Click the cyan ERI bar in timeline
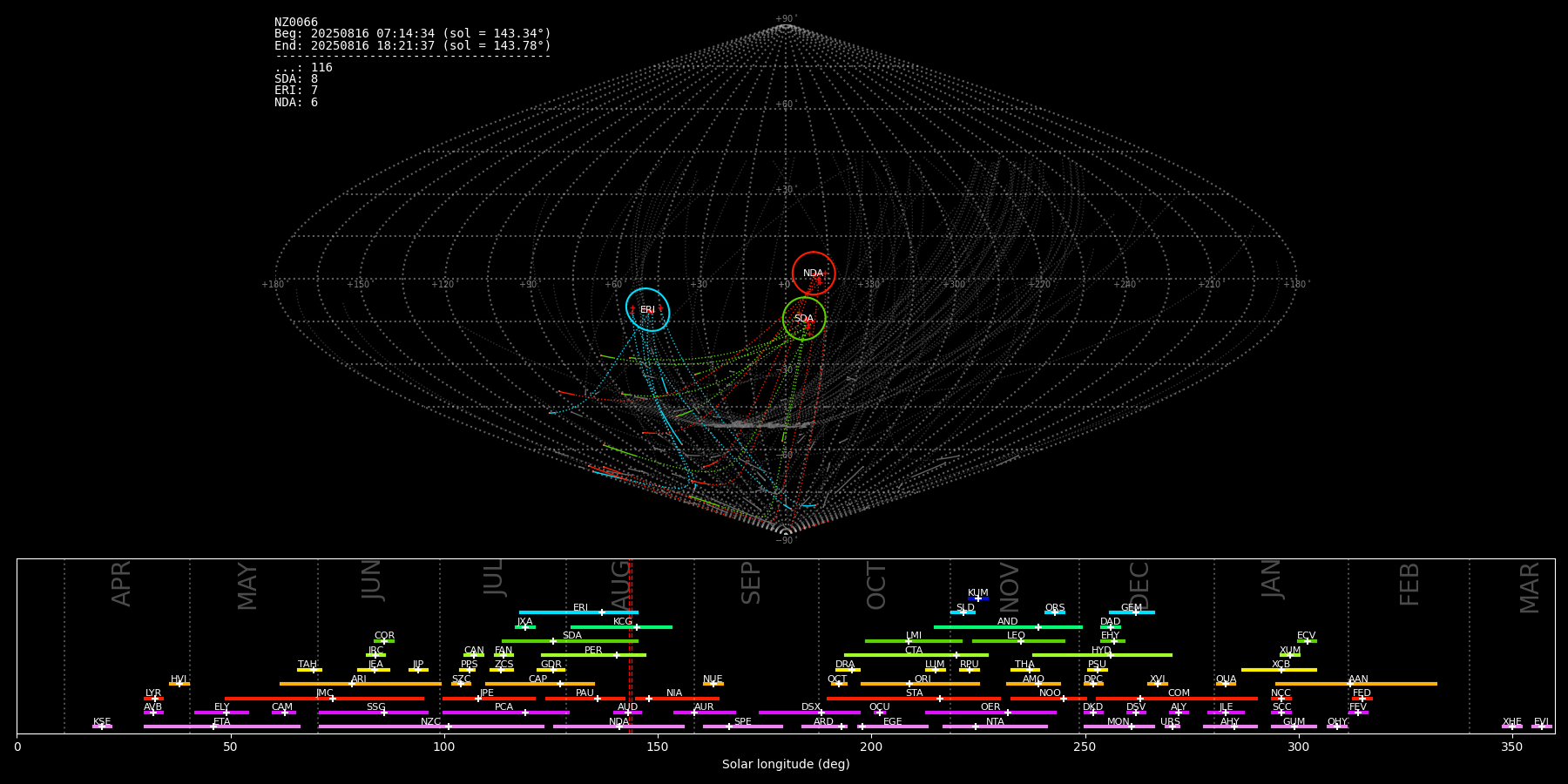The width and height of the screenshot is (1568, 784). (578, 612)
